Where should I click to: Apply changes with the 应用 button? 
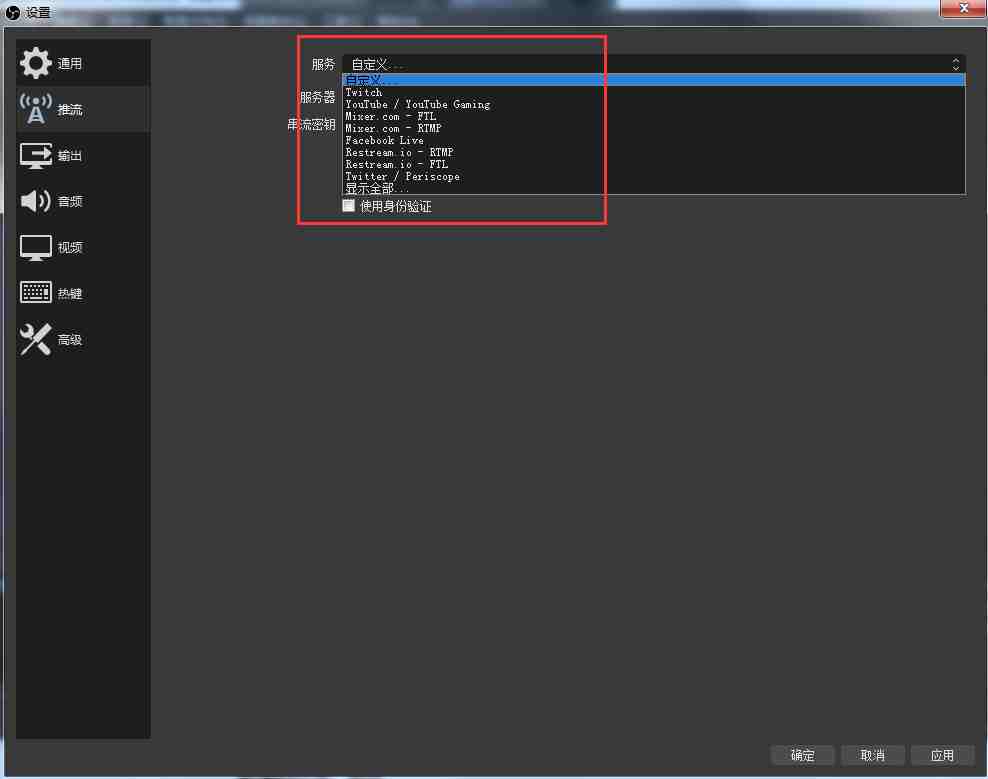click(x=943, y=755)
